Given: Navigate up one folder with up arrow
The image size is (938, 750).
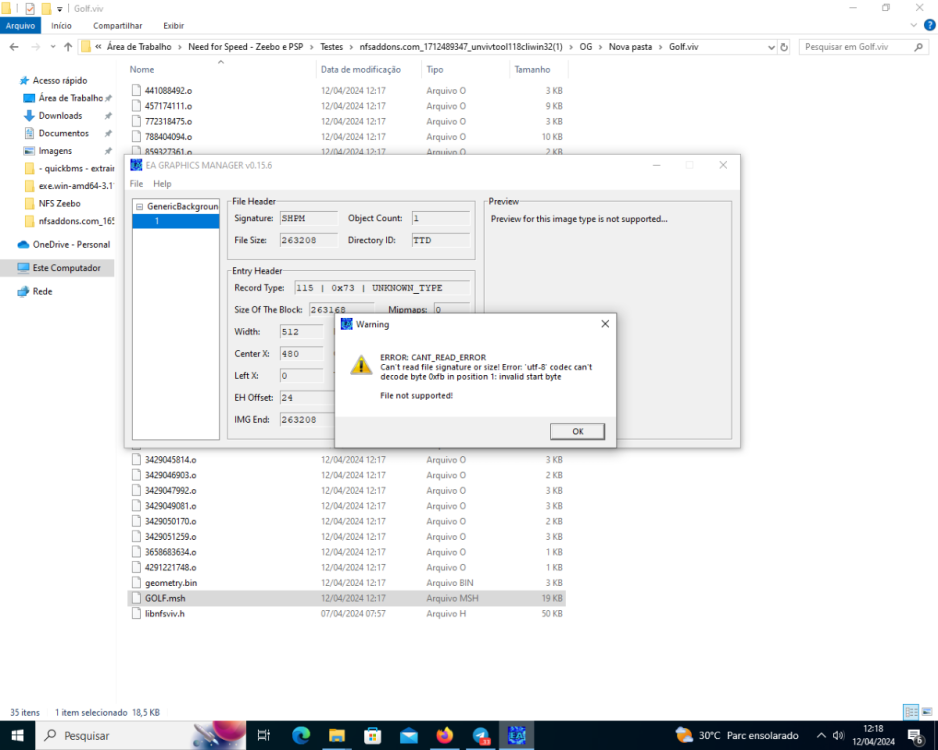Looking at the screenshot, I should 67,47.
